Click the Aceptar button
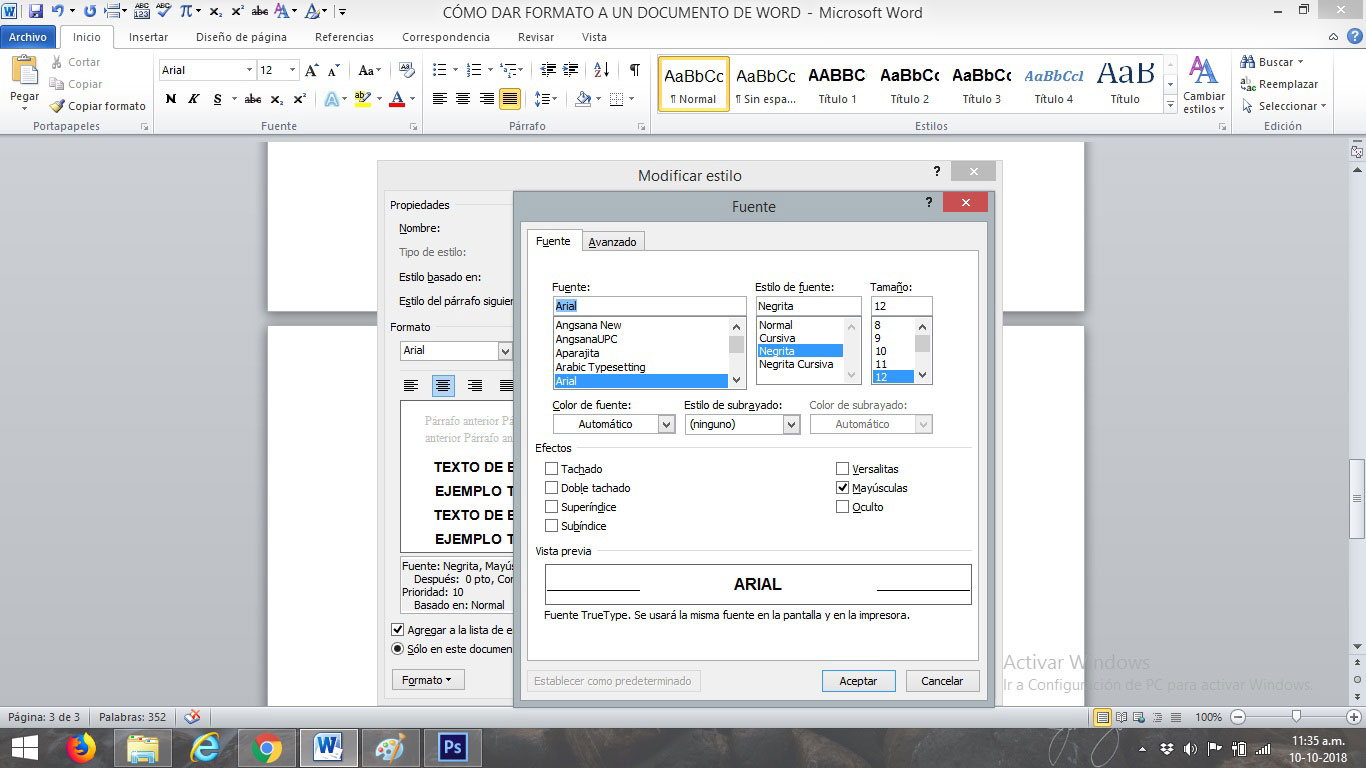Image resolution: width=1366 pixels, height=768 pixels. coord(858,681)
